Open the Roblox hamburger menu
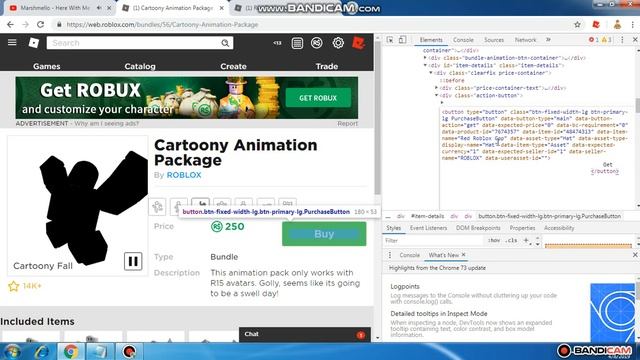The image size is (640, 360). (12, 42)
